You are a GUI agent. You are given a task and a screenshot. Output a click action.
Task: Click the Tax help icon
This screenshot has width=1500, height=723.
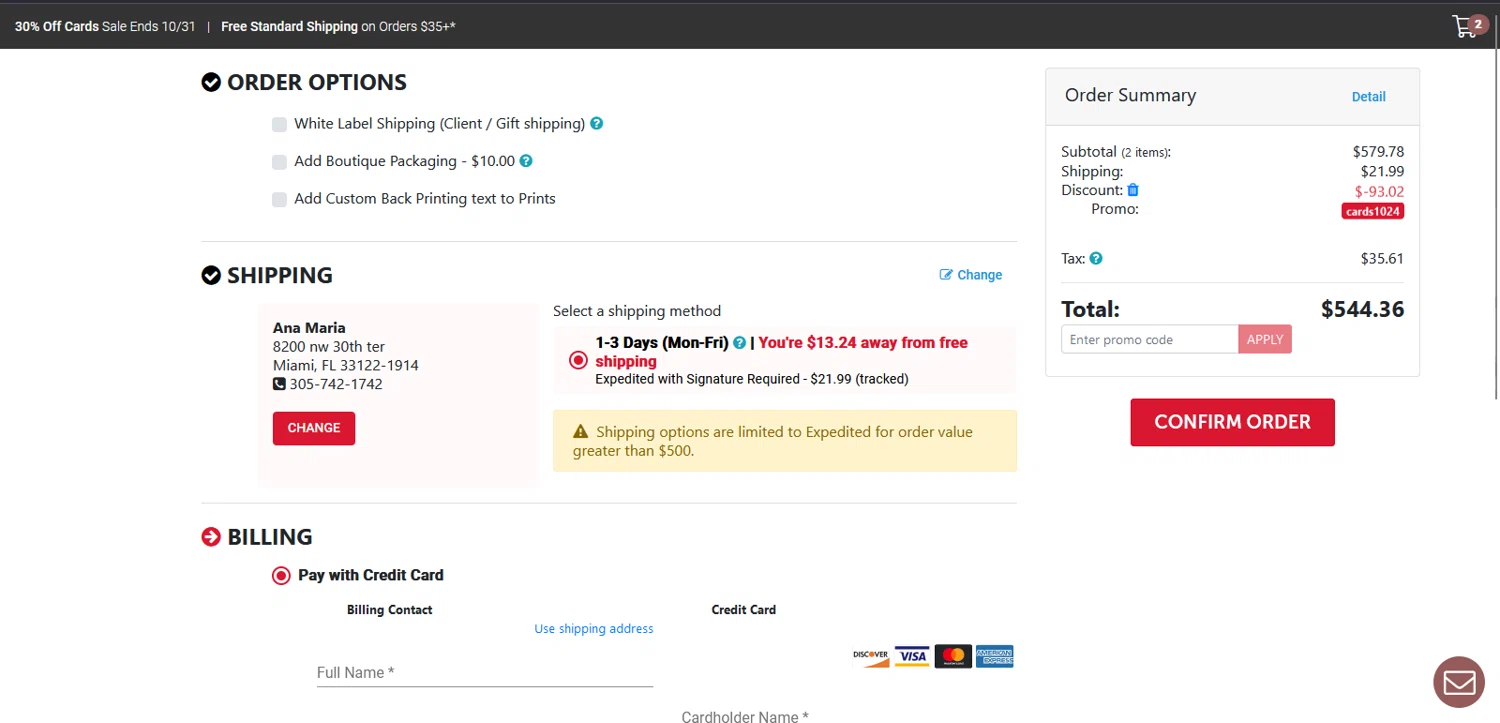click(x=1096, y=258)
